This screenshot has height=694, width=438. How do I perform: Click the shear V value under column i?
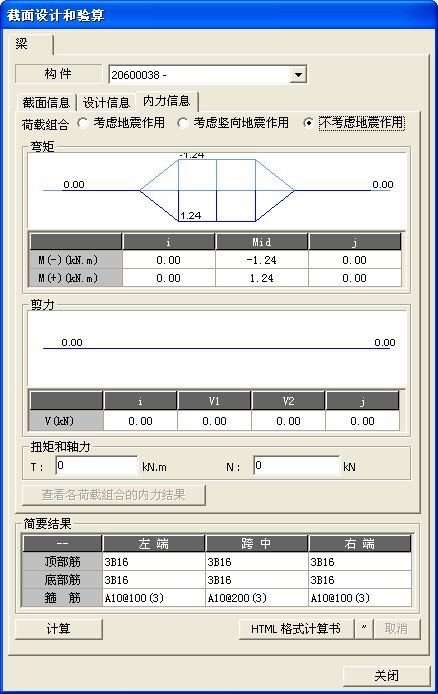click(x=140, y=420)
